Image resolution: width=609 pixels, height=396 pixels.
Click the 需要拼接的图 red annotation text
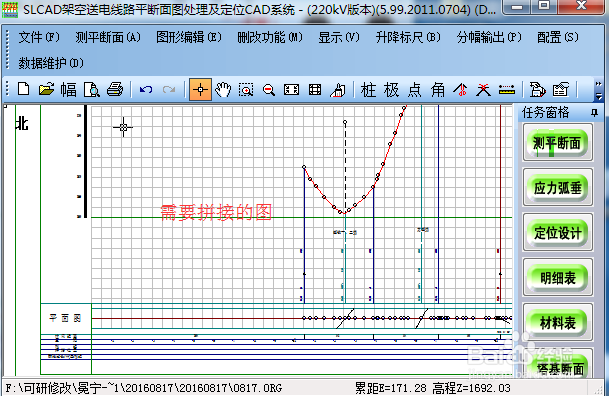[216, 212]
